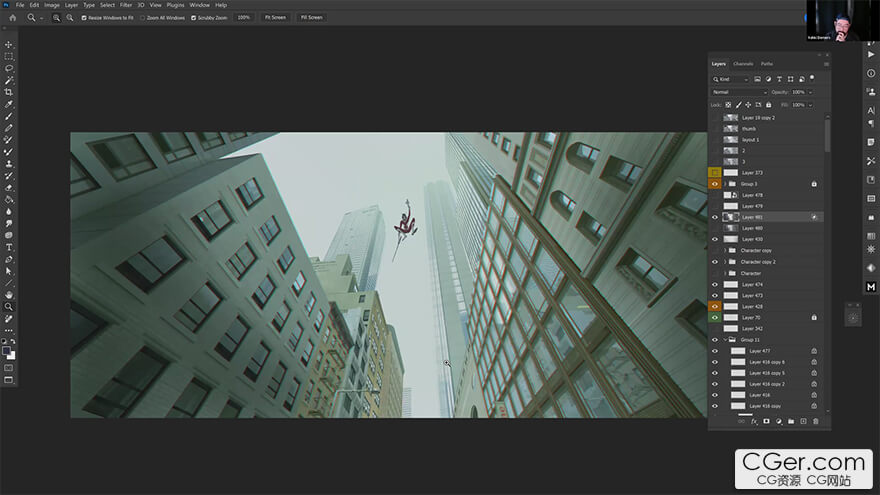Screen dimensions: 880x495
Task: Select the Rectangular Marquee tool
Action: point(8,57)
